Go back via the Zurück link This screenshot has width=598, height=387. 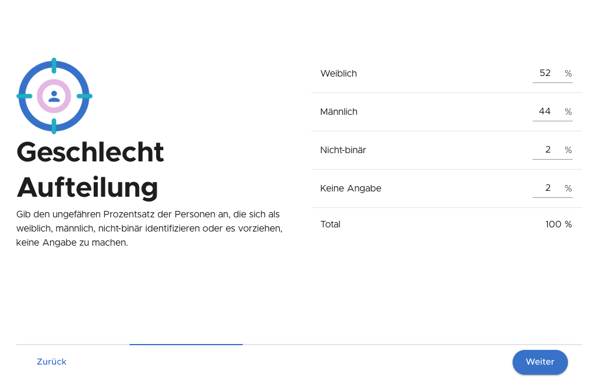(51, 362)
